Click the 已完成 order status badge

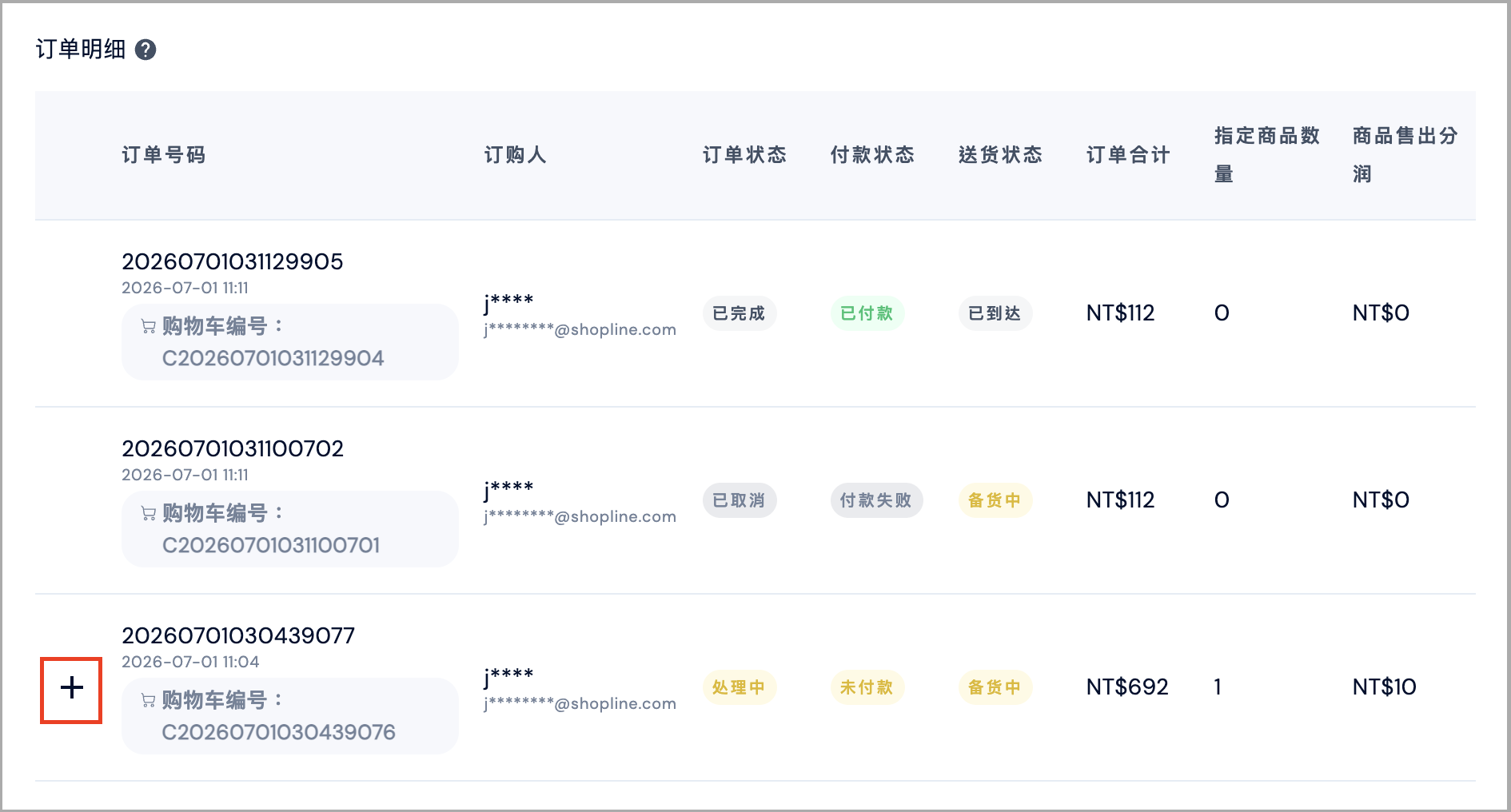(x=740, y=313)
